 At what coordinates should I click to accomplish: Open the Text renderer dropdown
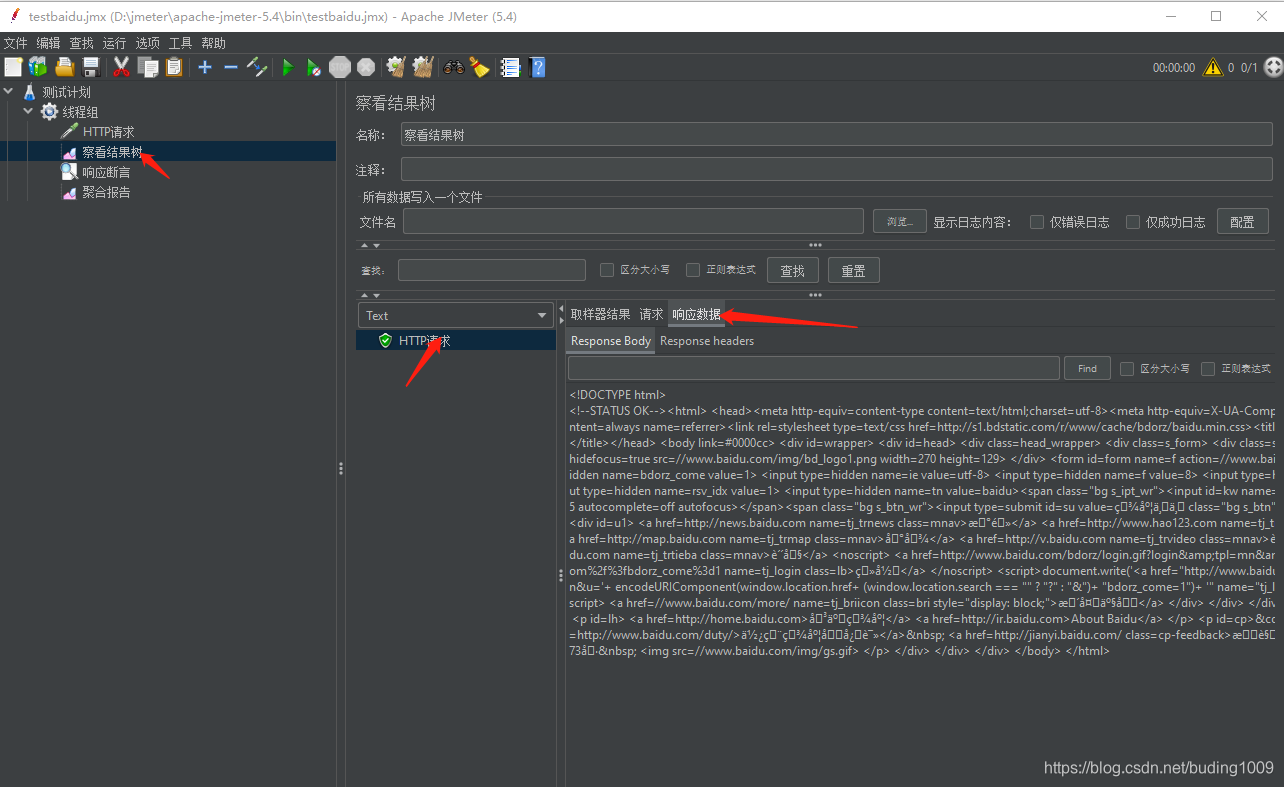coord(455,315)
